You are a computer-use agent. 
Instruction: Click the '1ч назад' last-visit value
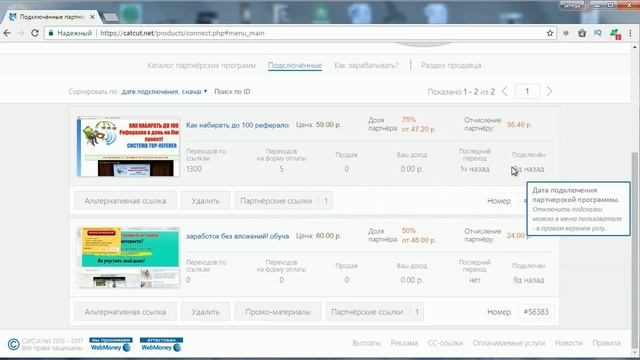click(475, 169)
